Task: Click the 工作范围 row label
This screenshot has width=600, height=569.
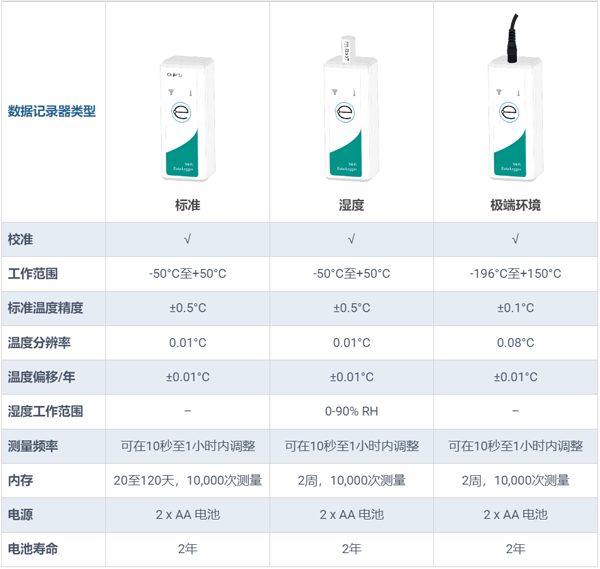Action: (x=33, y=274)
